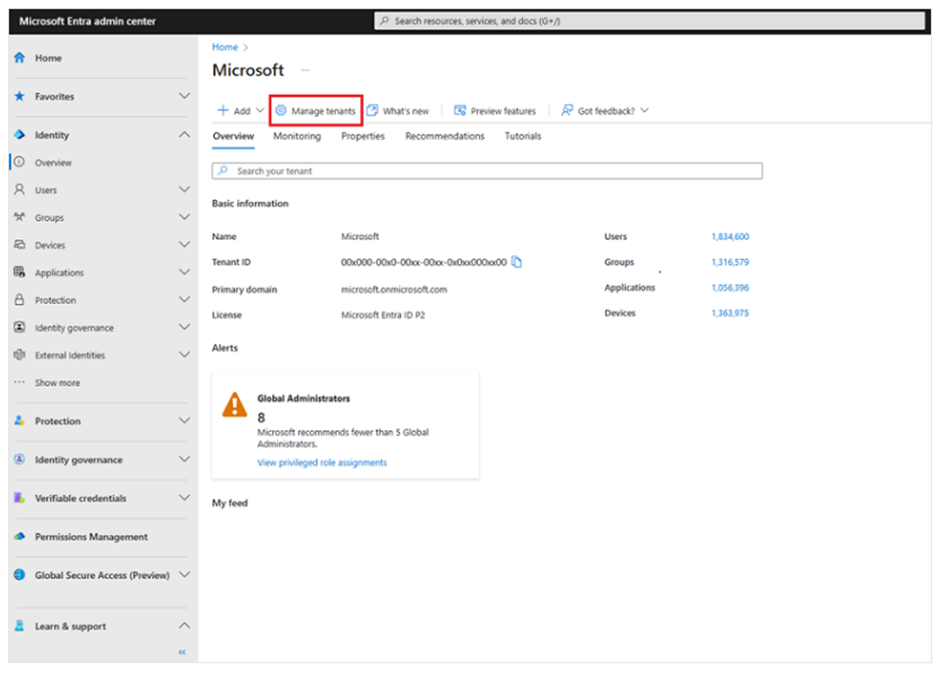The image size is (940, 680).
Task: Open the Add dropdown arrow
Action: click(x=260, y=110)
